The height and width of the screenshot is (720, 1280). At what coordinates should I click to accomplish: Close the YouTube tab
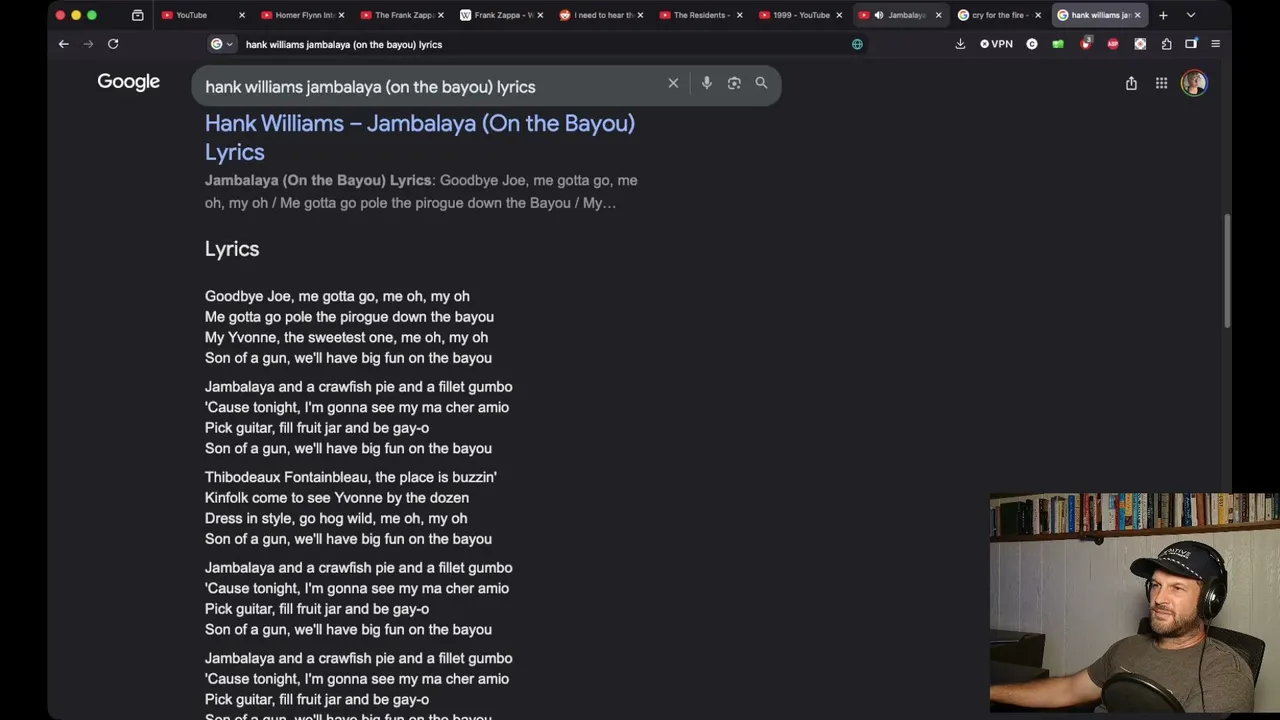tap(241, 15)
